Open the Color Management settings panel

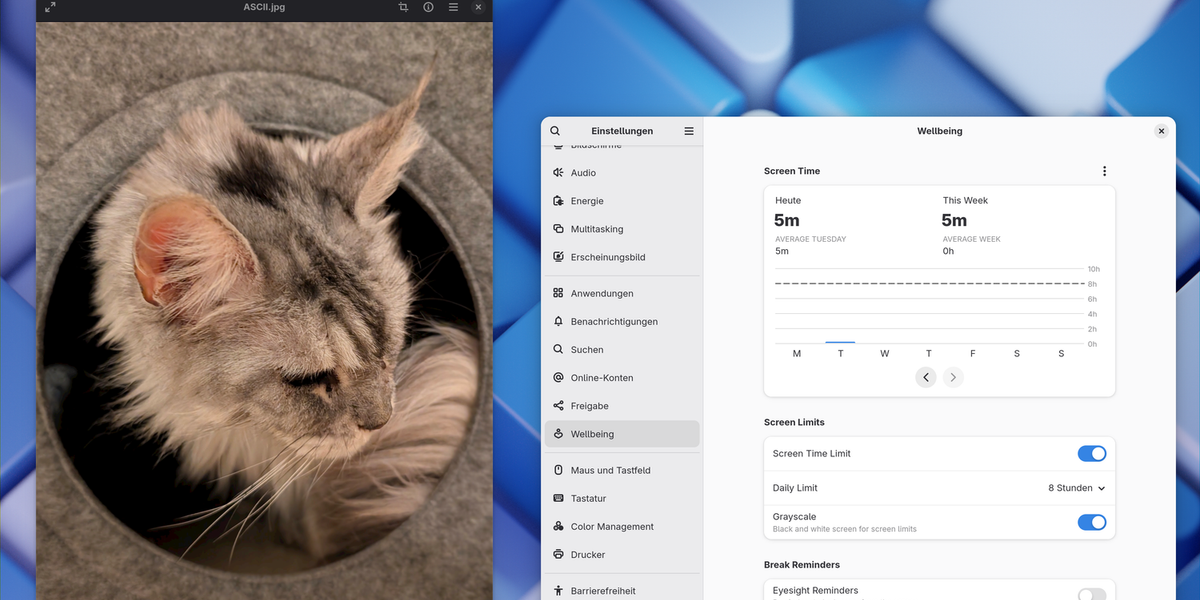coord(622,526)
